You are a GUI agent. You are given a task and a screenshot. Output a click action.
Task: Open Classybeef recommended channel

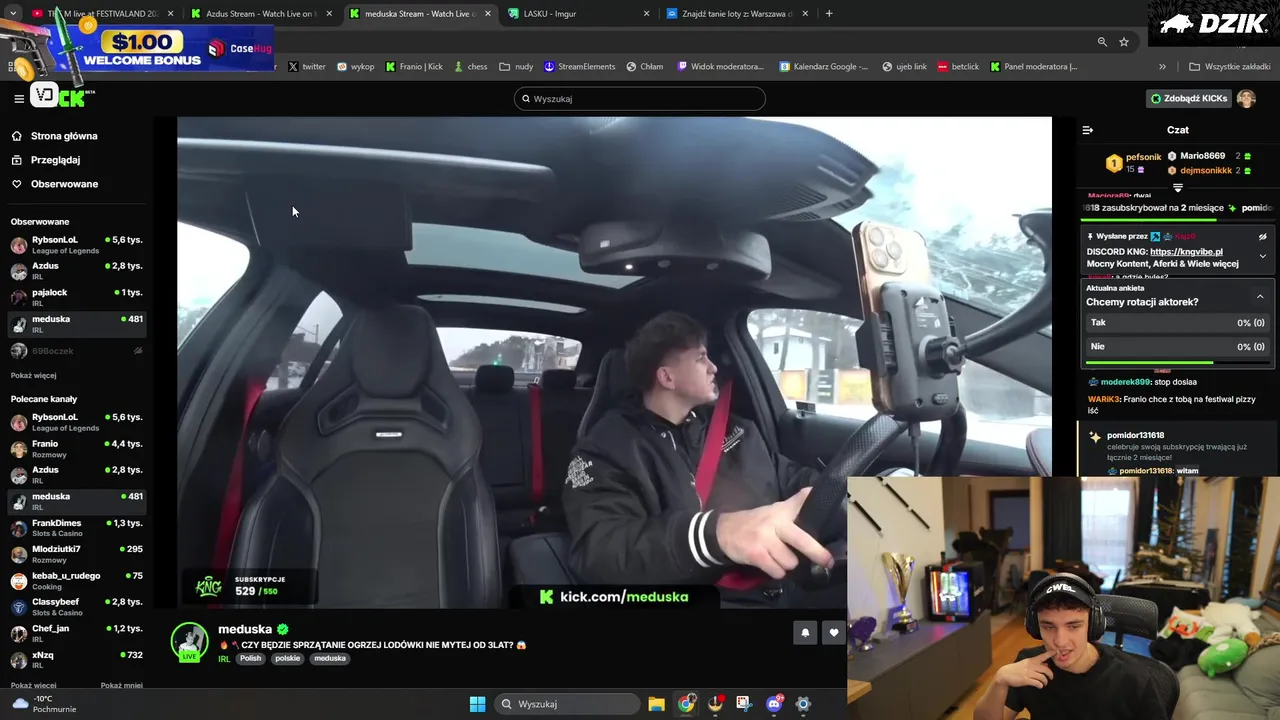coord(75,607)
